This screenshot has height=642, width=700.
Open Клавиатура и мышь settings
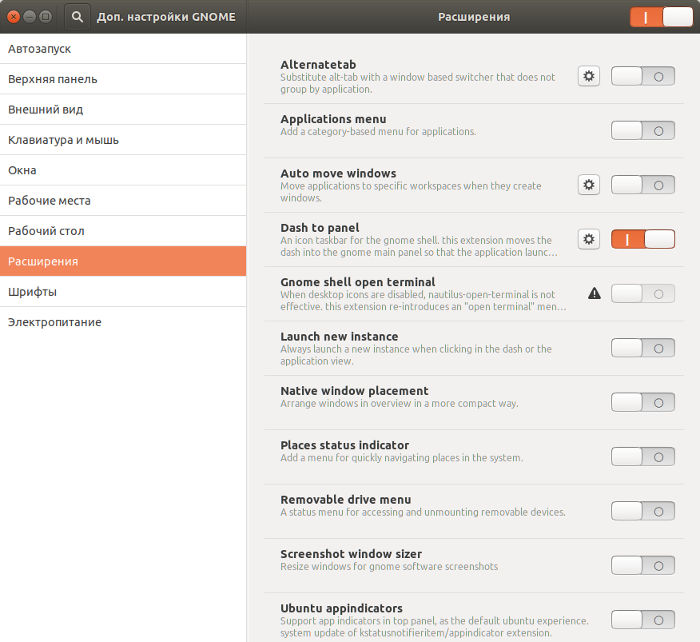point(123,140)
